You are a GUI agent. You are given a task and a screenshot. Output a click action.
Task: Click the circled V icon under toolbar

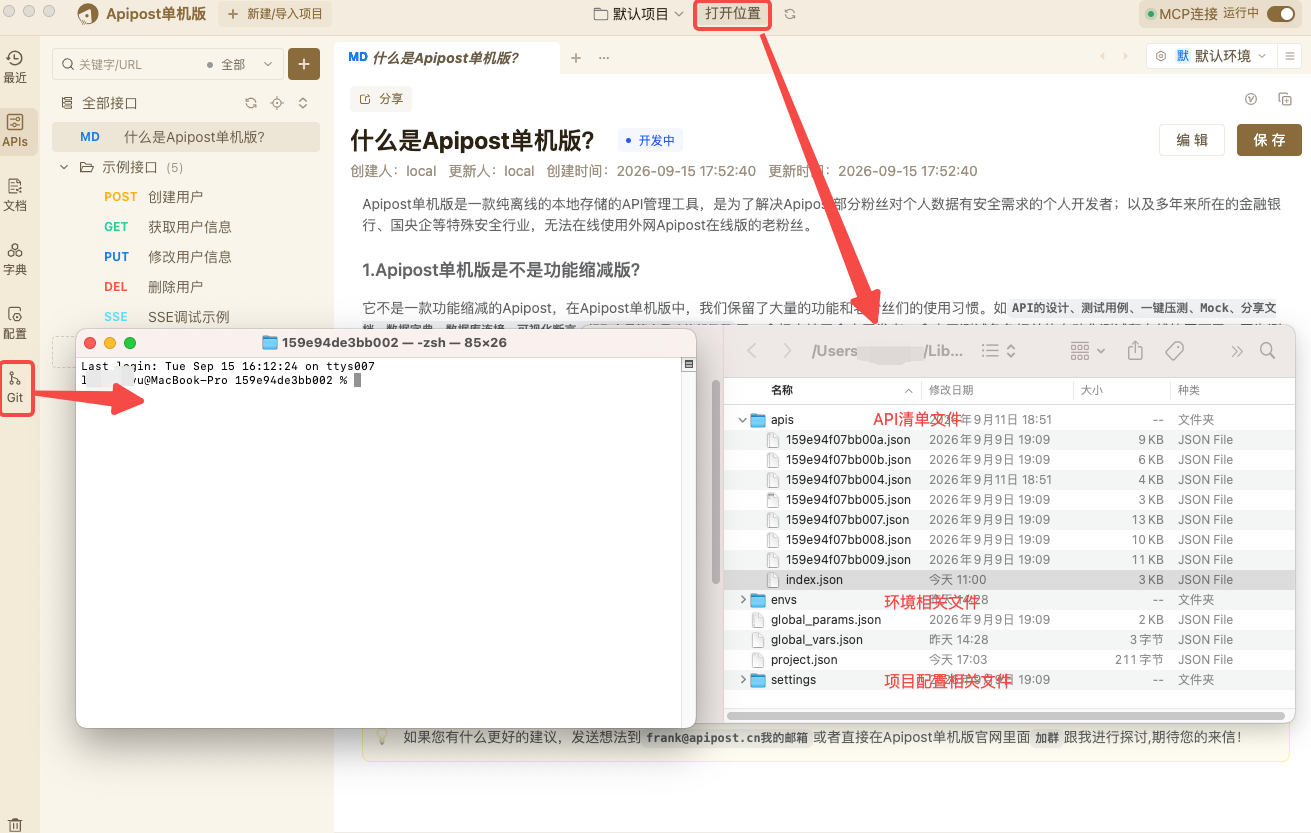pos(1250,99)
